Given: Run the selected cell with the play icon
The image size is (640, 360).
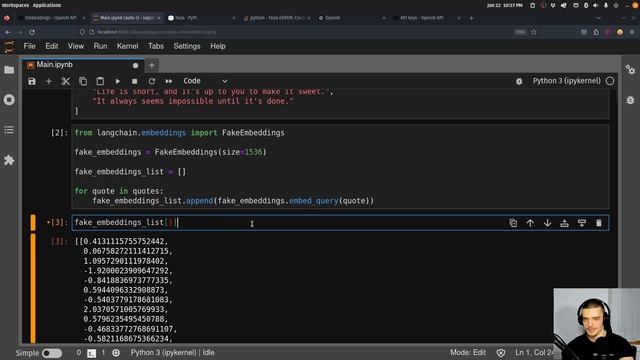Looking at the screenshot, I should pyautogui.click(x=118, y=81).
